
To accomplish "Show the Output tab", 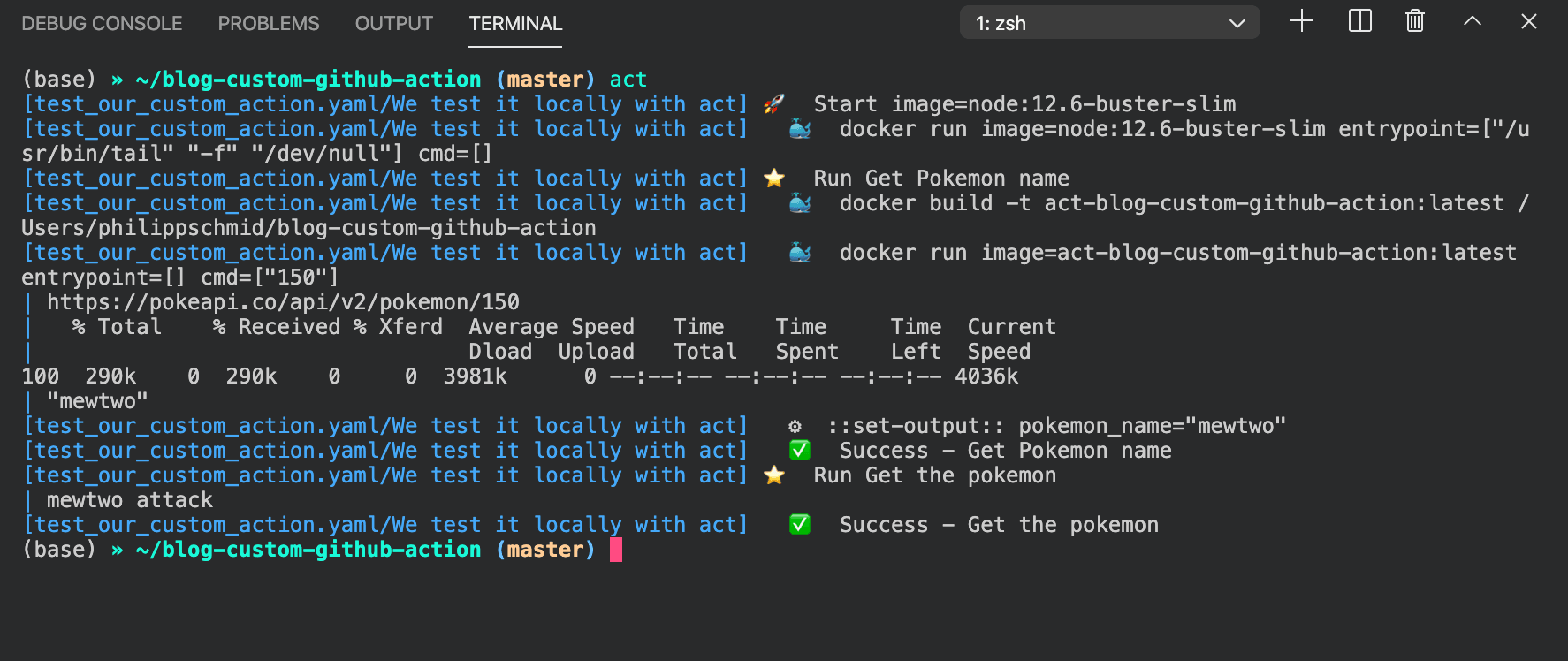I will pyautogui.click(x=393, y=24).
